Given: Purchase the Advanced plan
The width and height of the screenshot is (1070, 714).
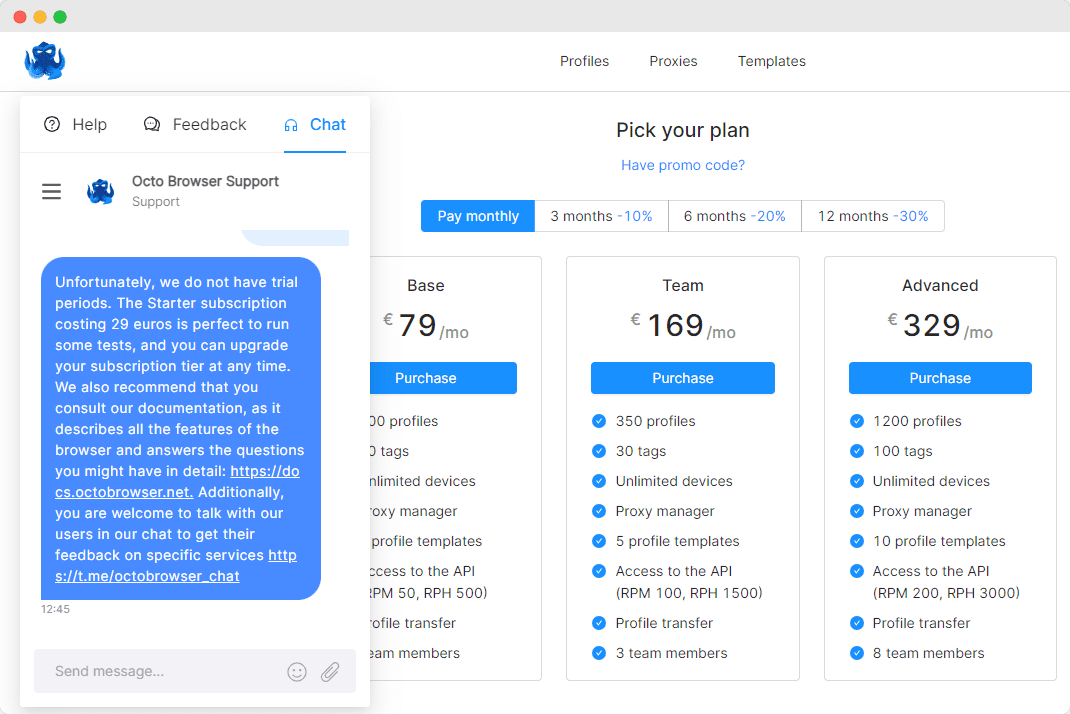Looking at the screenshot, I should point(940,378).
